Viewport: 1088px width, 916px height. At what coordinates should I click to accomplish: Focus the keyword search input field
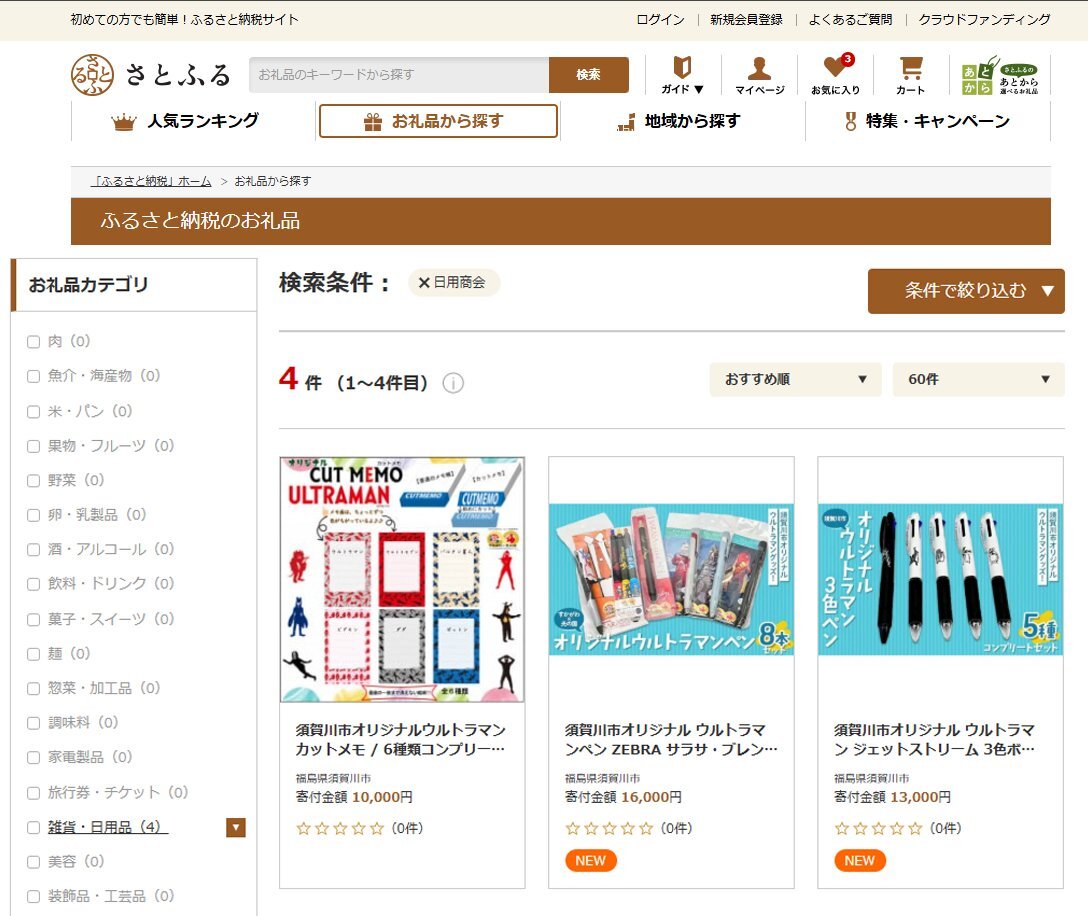pyautogui.click(x=399, y=75)
